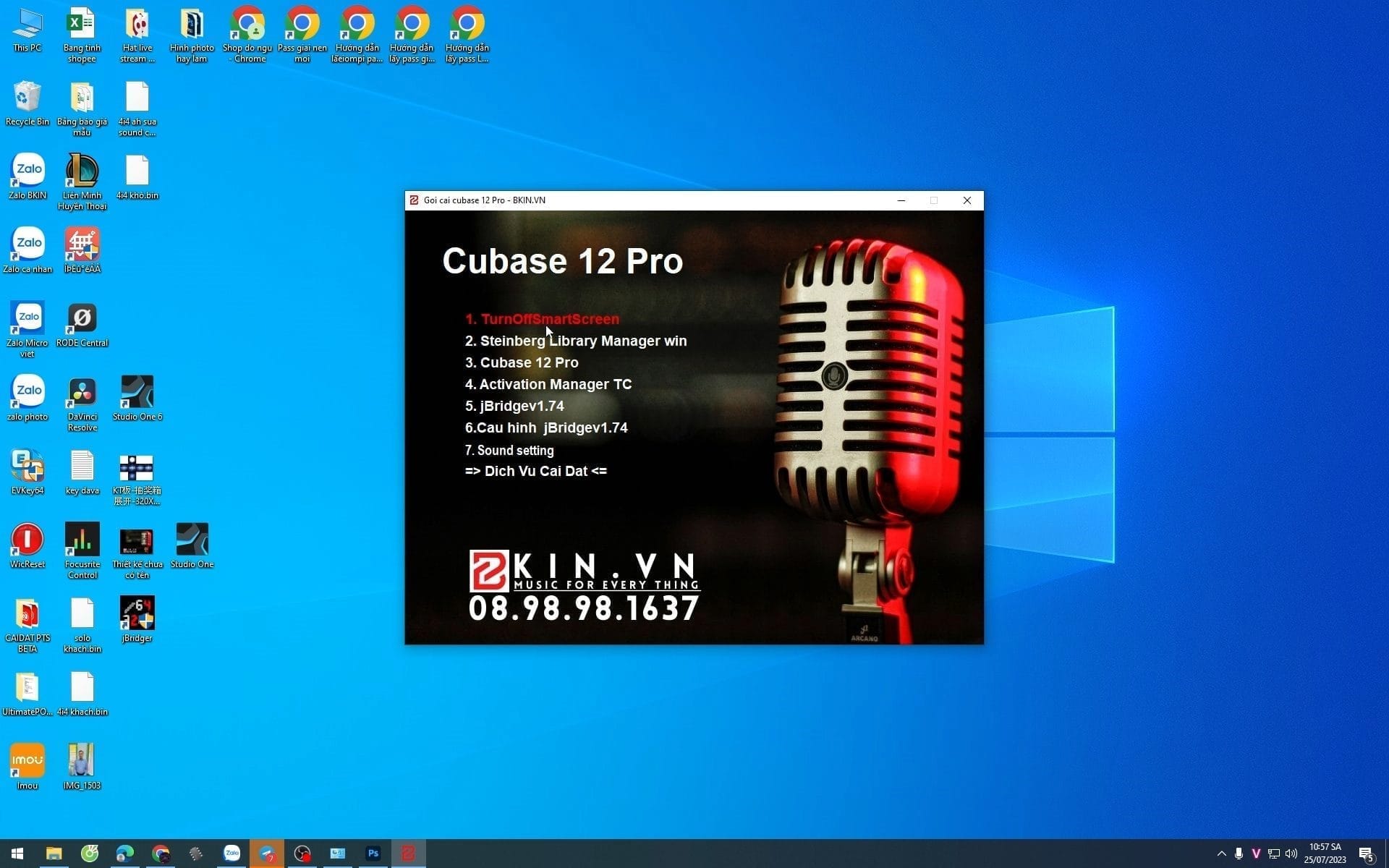Open Zalo ca nhan shortcut

point(27,250)
